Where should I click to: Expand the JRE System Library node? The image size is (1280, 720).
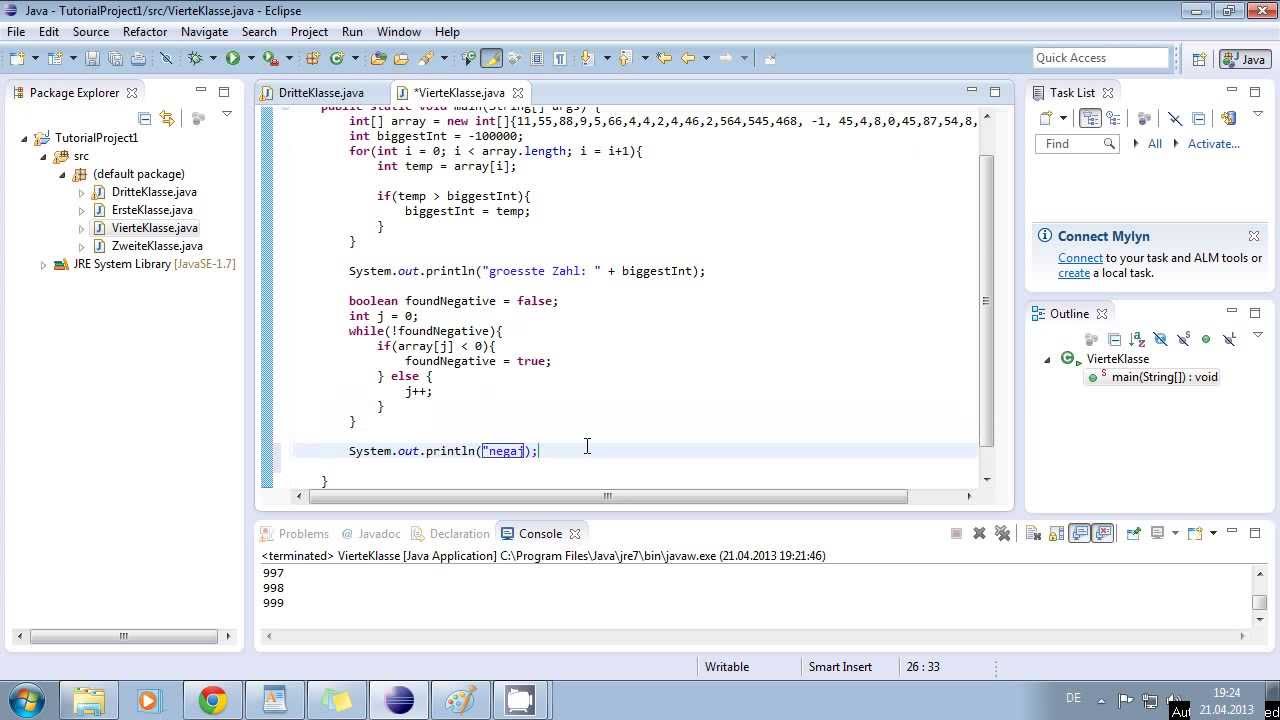44,265
